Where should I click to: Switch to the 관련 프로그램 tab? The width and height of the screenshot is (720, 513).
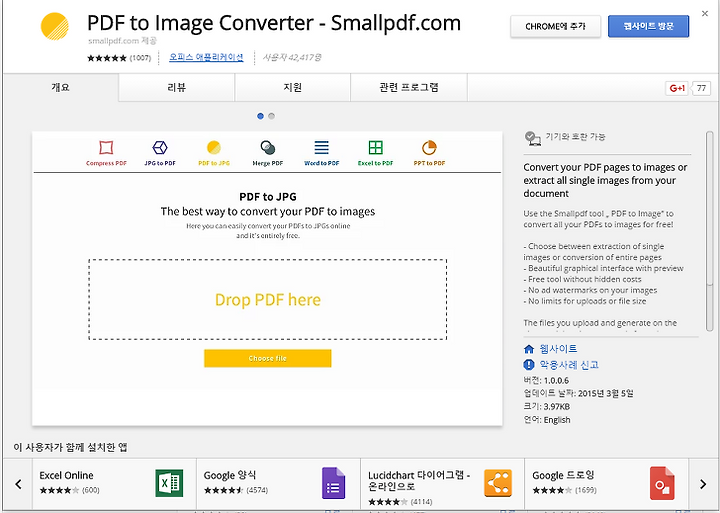pyautogui.click(x=409, y=87)
